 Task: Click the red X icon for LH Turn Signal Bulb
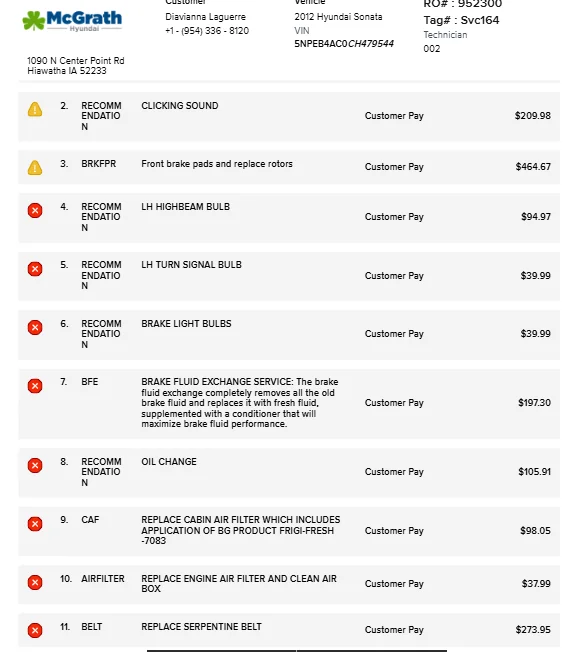[35, 269]
